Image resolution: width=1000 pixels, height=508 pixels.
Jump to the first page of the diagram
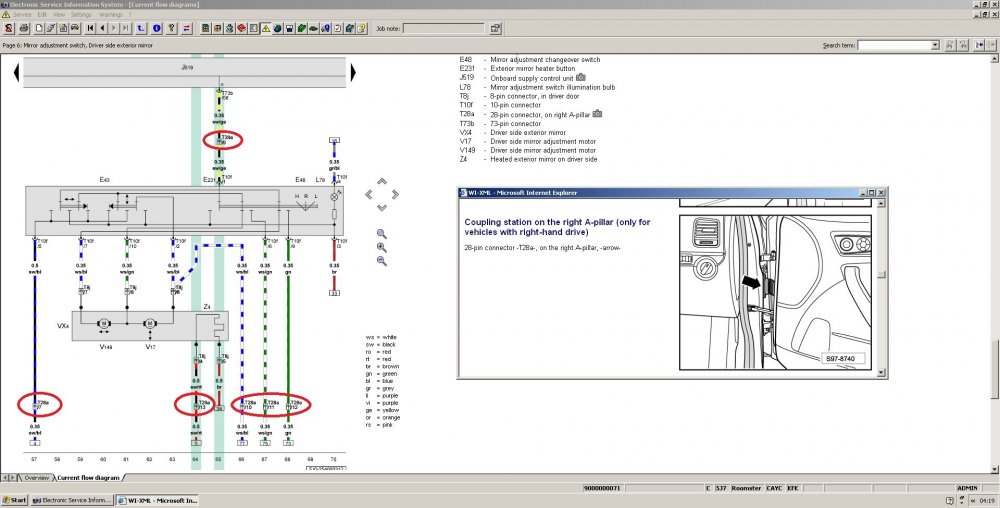[x=91, y=28]
